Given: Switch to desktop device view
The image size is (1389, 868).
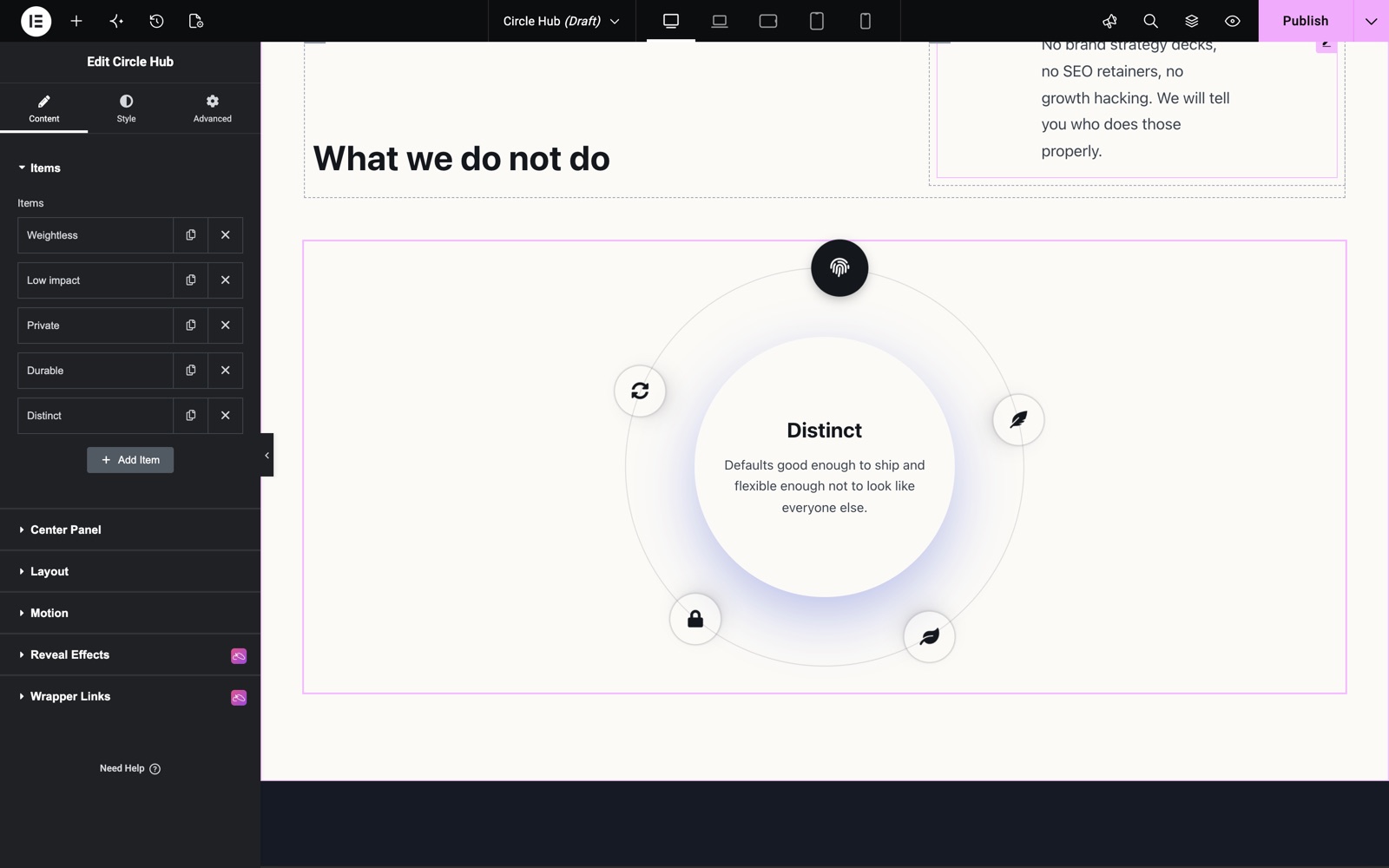Looking at the screenshot, I should (x=671, y=21).
